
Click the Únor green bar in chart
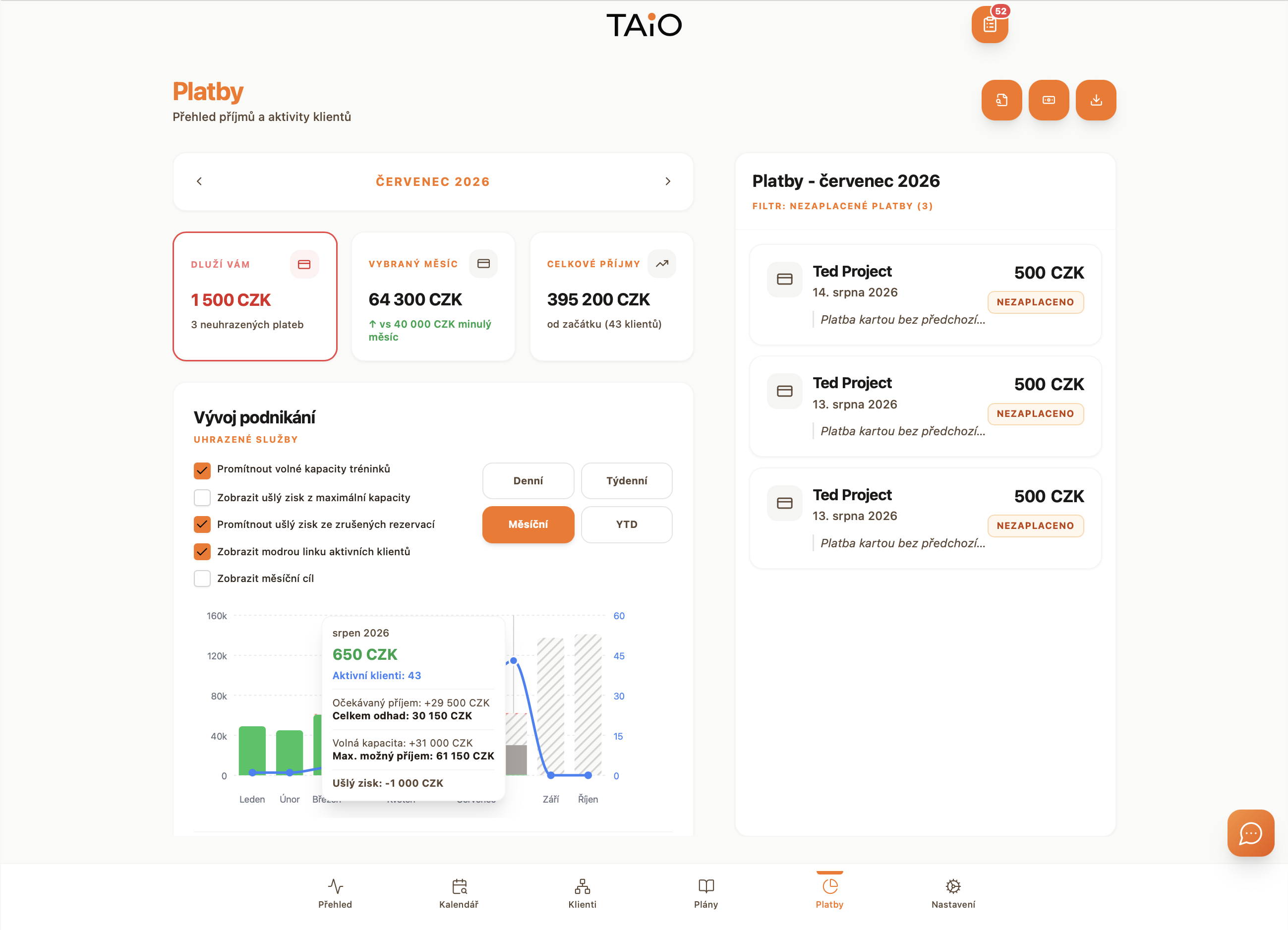[x=290, y=753]
